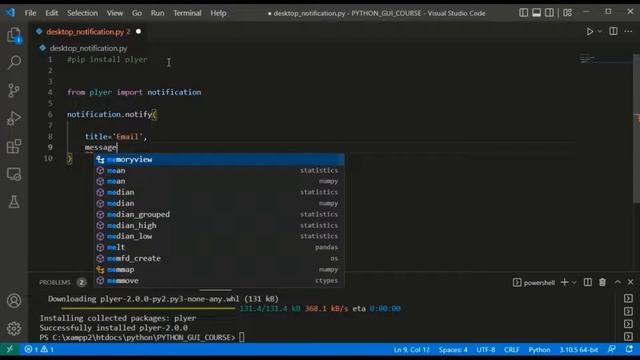This screenshot has width=640, height=360.
Task: Show errors and warnings count
Action: click(39, 349)
